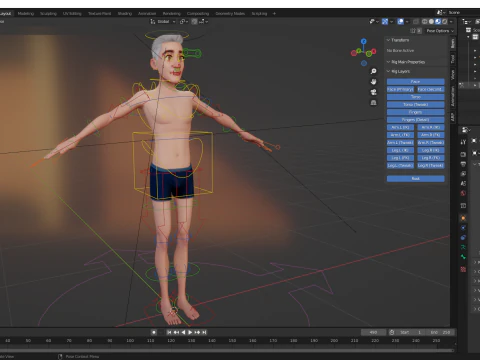Image resolution: width=480 pixels, height=360 pixels.
Task: Click the Arm.L (IK) layer button
Action: [400, 127]
